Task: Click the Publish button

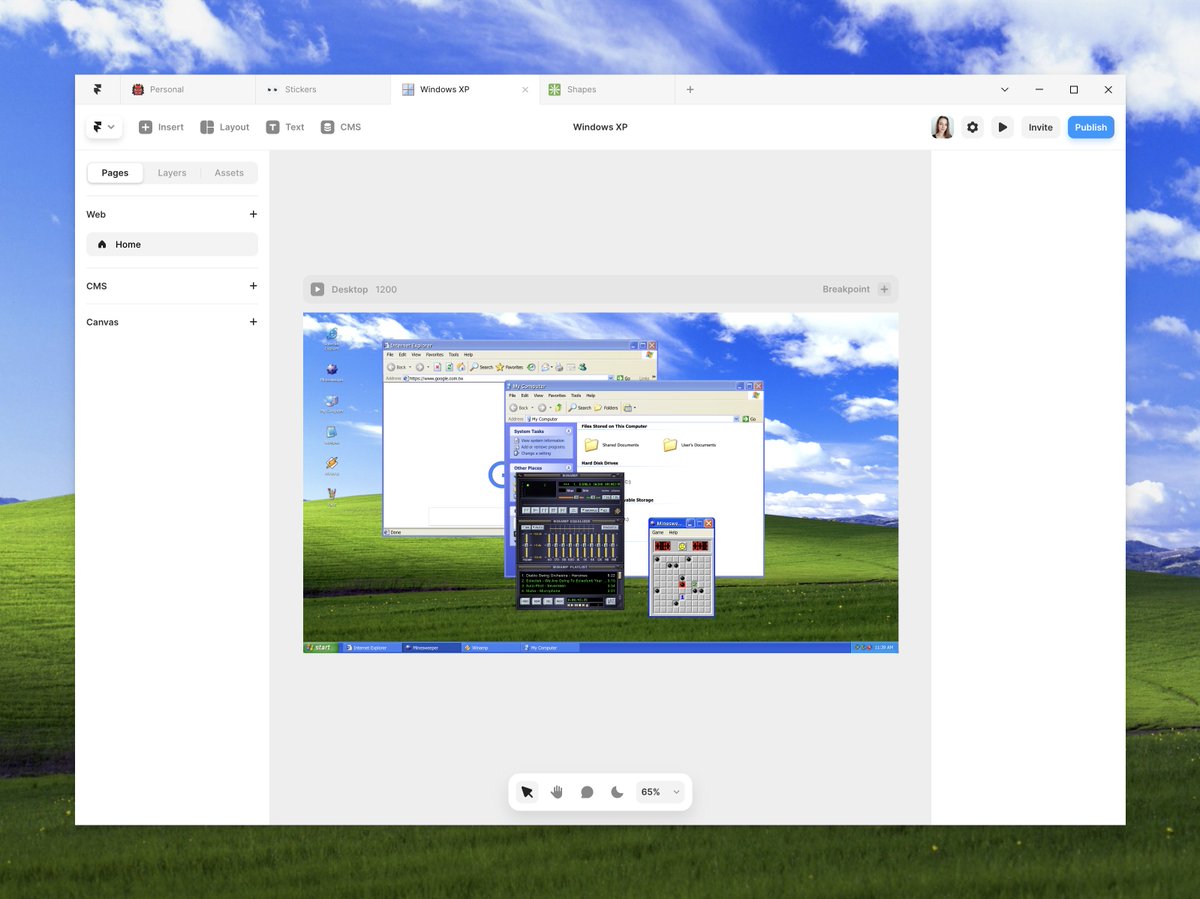Action: pos(1091,127)
